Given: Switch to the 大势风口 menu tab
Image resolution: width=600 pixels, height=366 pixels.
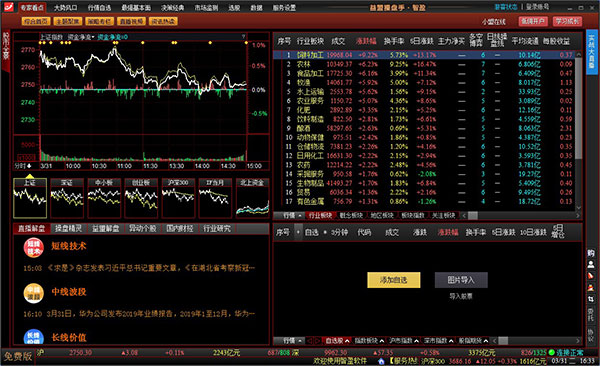Looking at the screenshot, I should 65,7.
